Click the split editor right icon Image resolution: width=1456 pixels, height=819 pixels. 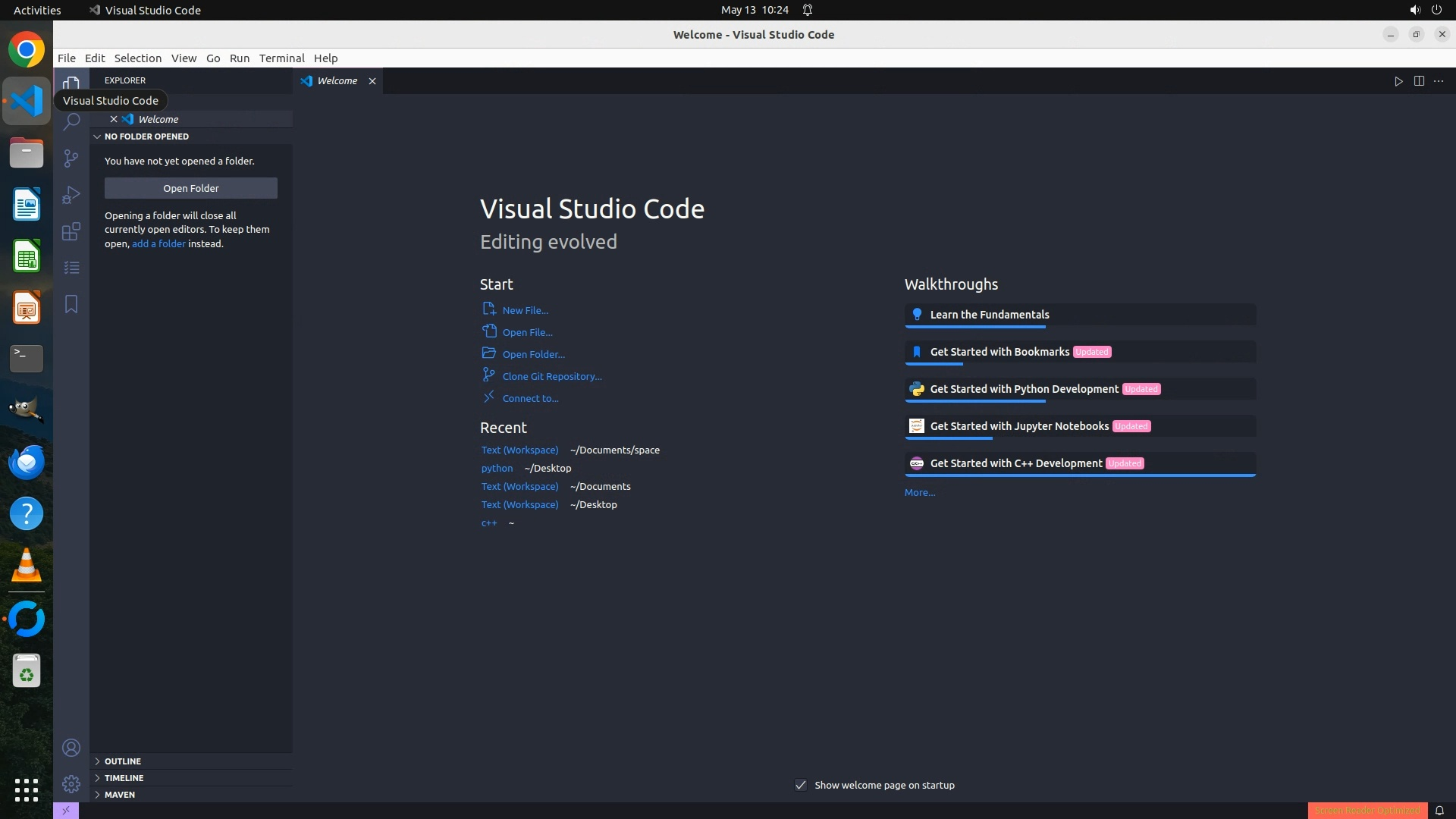coord(1419,81)
